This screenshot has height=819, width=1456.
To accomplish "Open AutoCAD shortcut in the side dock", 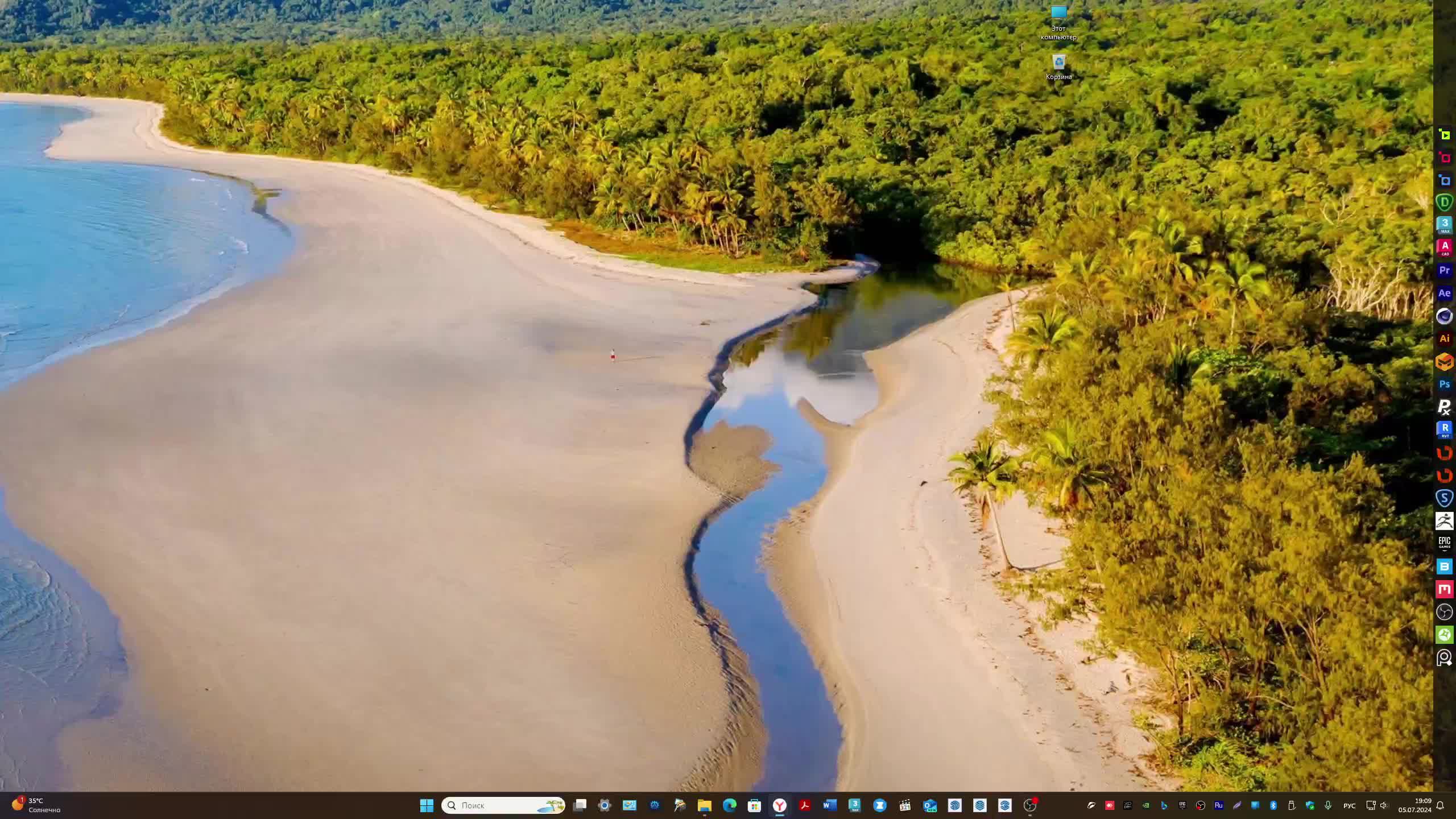I will (1444, 248).
